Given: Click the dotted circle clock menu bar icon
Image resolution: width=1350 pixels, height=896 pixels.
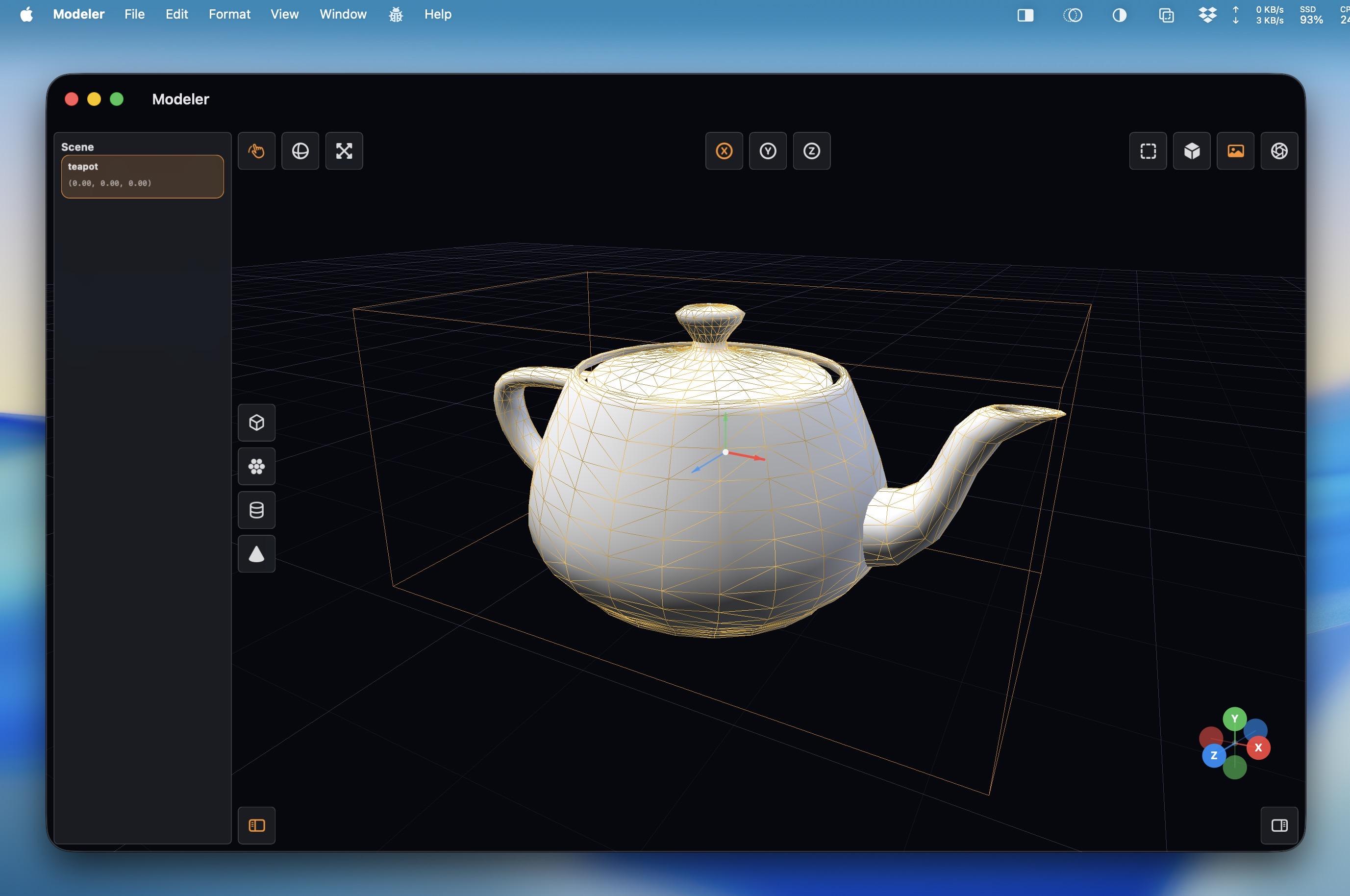Looking at the screenshot, I should (x=1073, y=15).
